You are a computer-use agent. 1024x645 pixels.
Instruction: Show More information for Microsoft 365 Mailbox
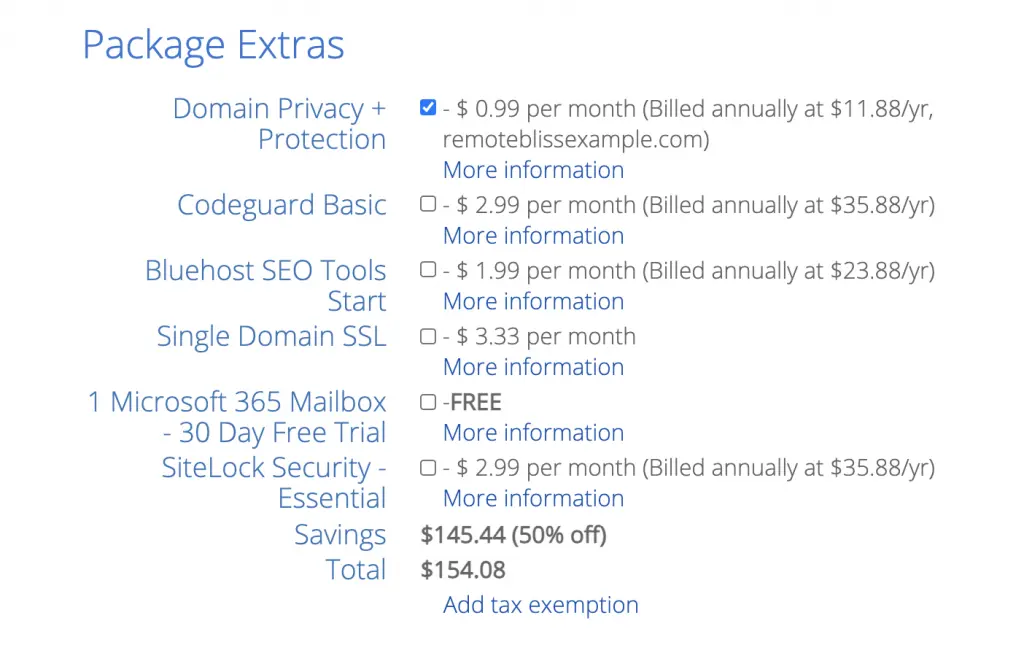point(533,433)
